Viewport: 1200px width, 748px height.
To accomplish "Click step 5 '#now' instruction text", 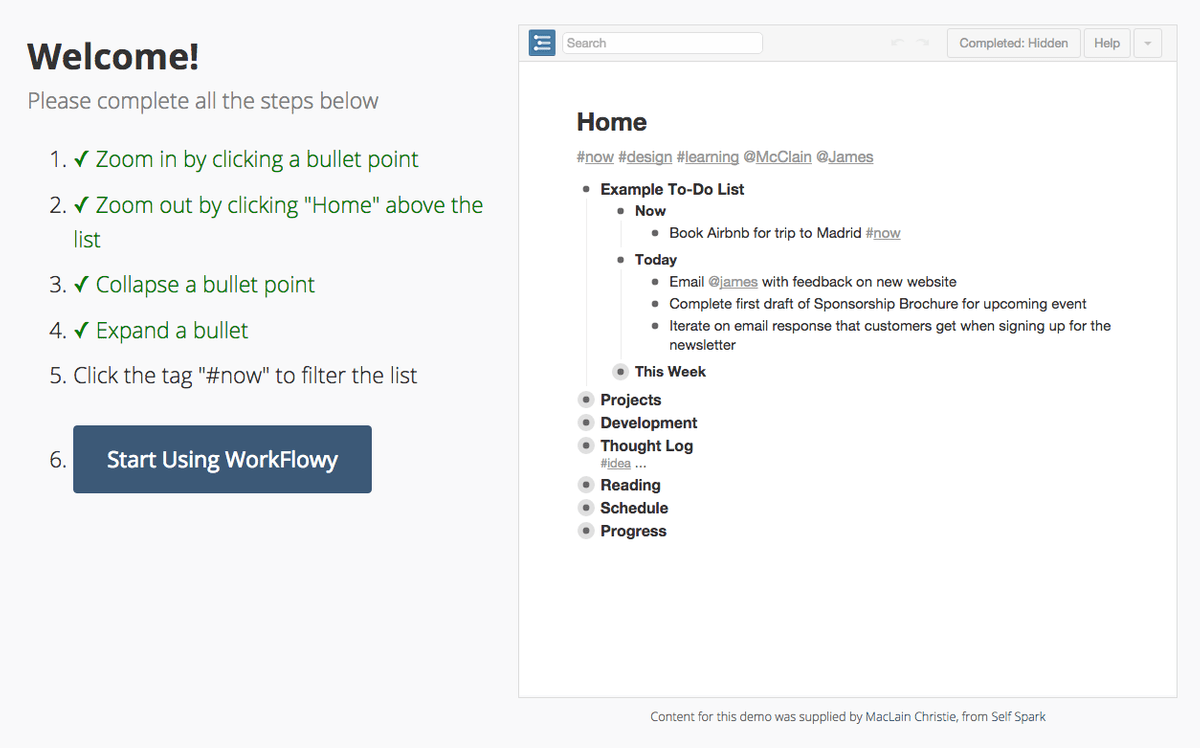I will click(245, 376).
